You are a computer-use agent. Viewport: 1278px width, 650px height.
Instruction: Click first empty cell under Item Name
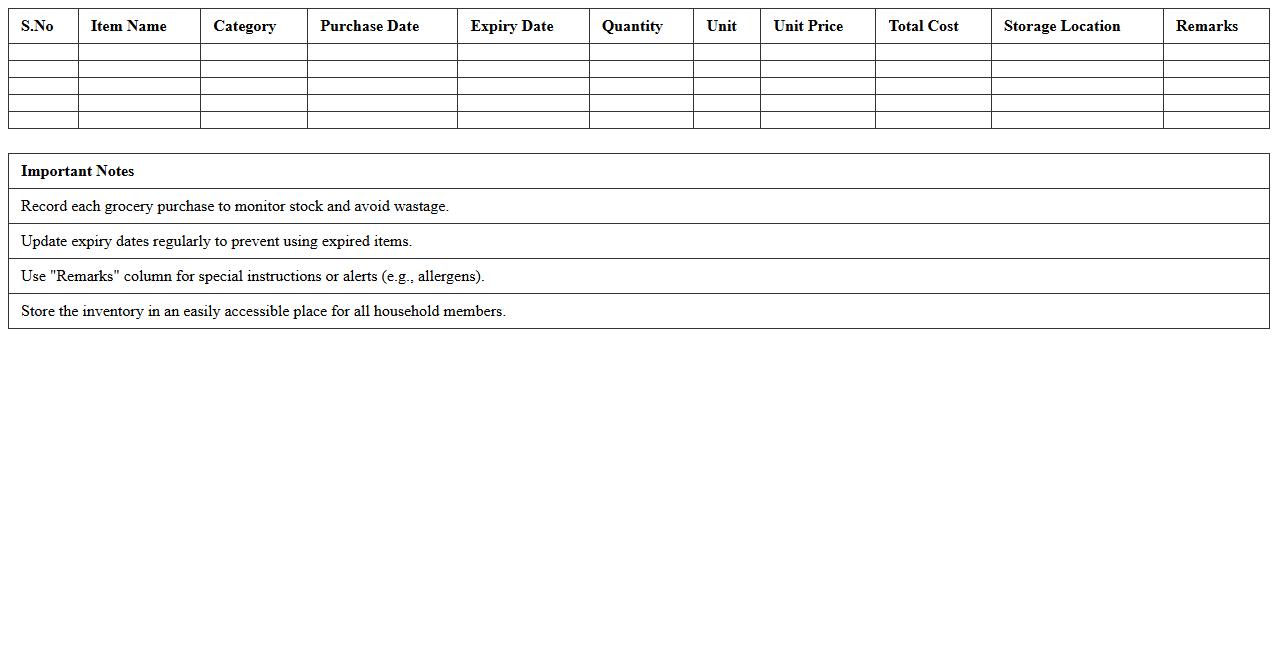click(x=139, y=52)
